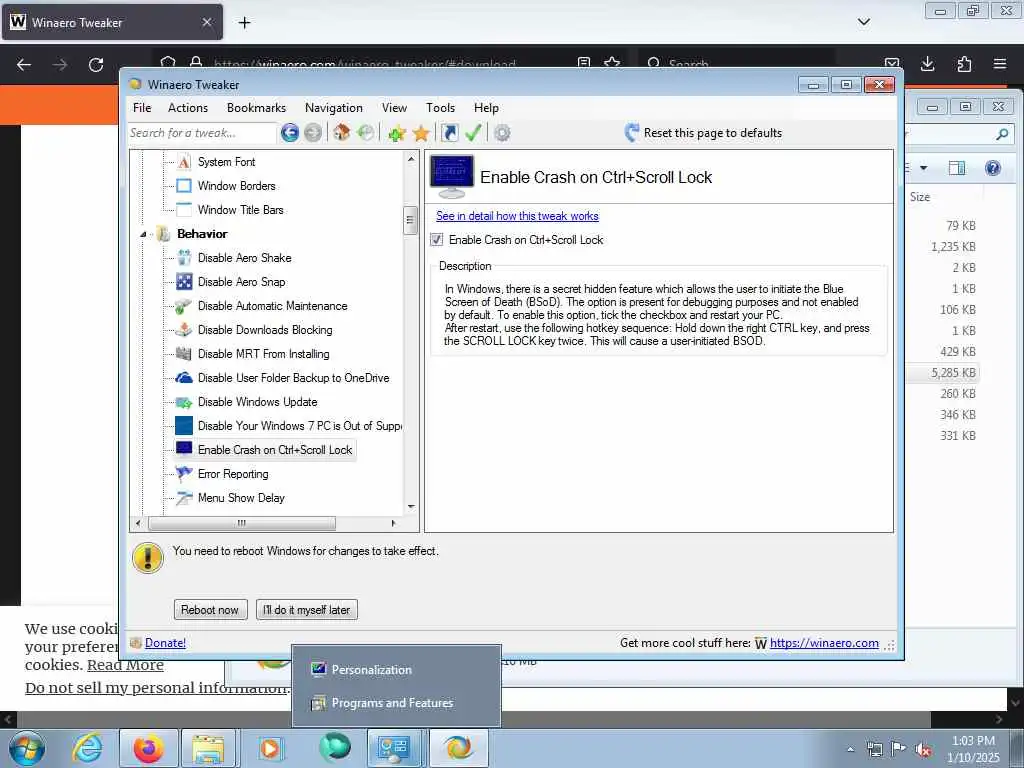The image size is (1024, 768).
Task: Open Firefox downloads arrow icon
Action: point(927,64)
